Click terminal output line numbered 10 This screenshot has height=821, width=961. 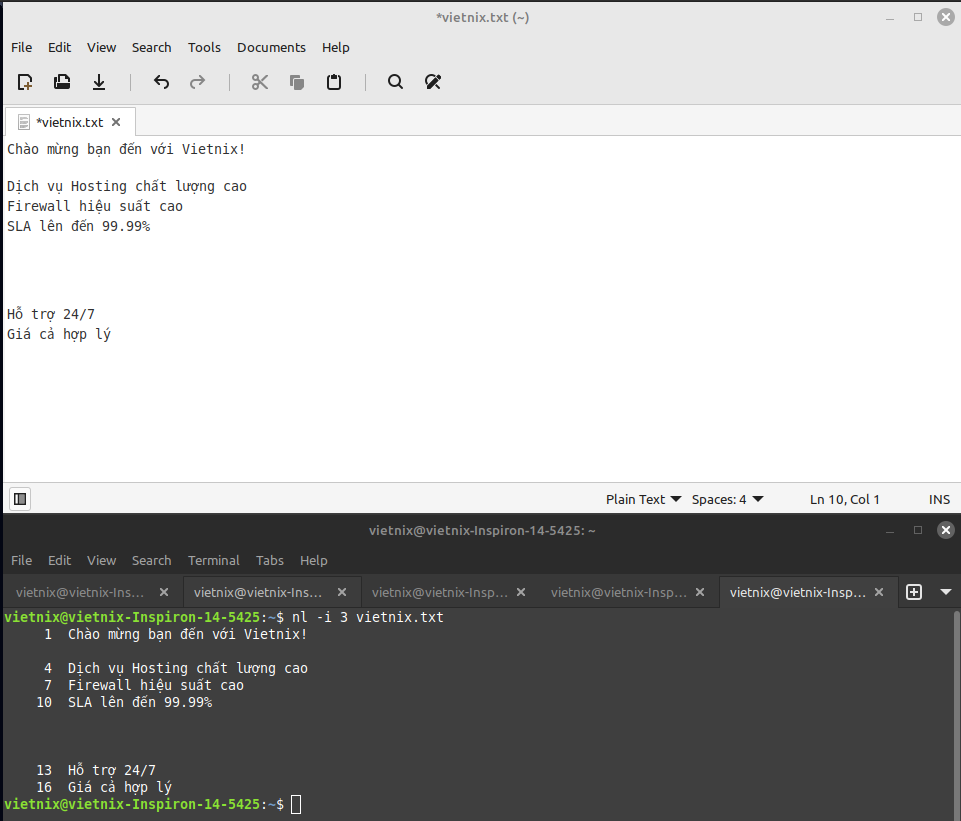124,702
